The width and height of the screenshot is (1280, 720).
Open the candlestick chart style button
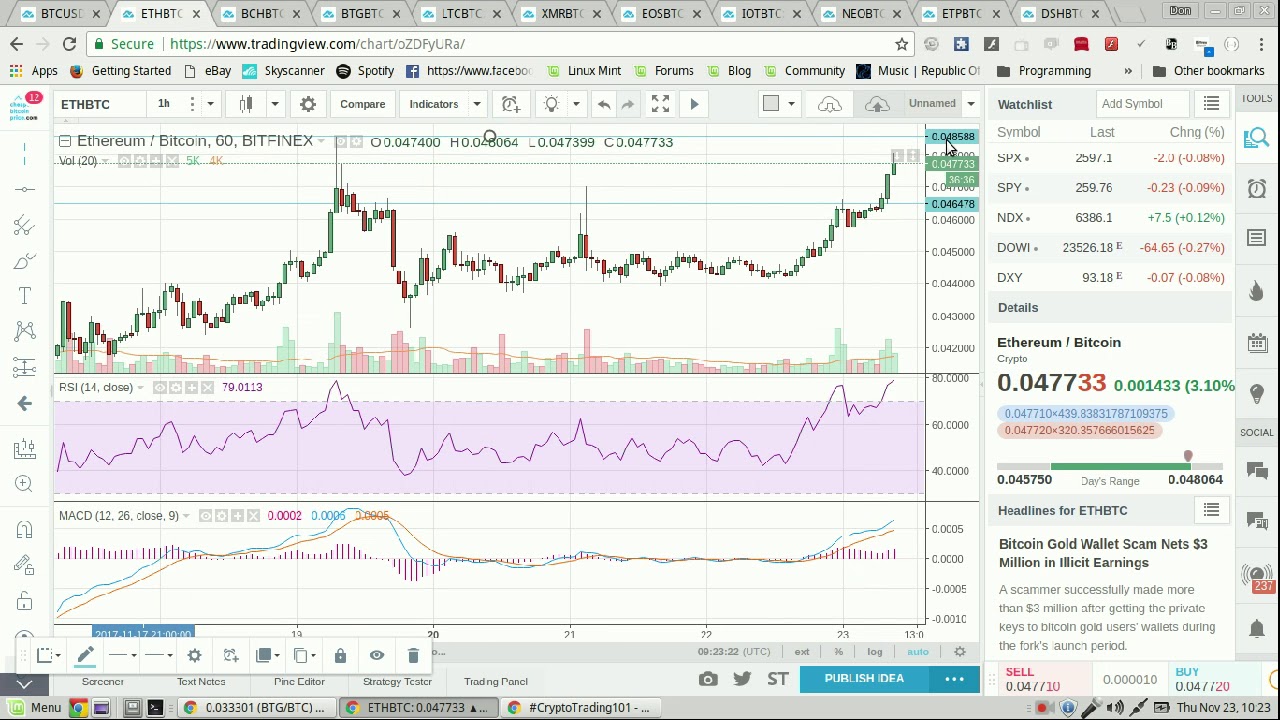point(246,104)
